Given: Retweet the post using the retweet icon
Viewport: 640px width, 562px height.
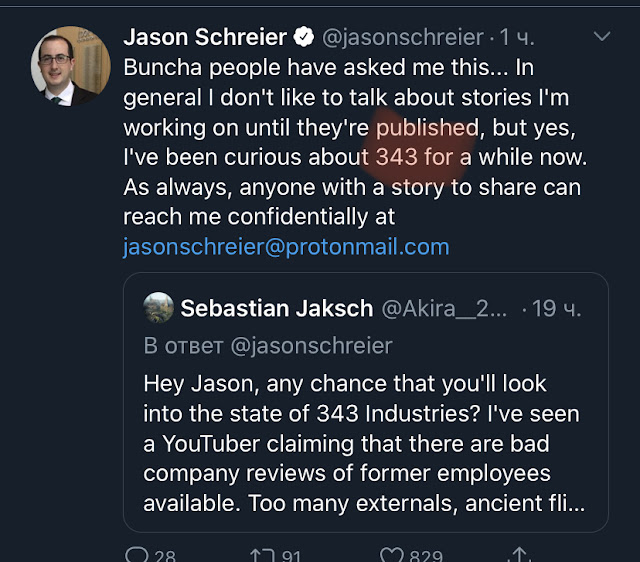Looking at the screenshot, I should (261, 553).
